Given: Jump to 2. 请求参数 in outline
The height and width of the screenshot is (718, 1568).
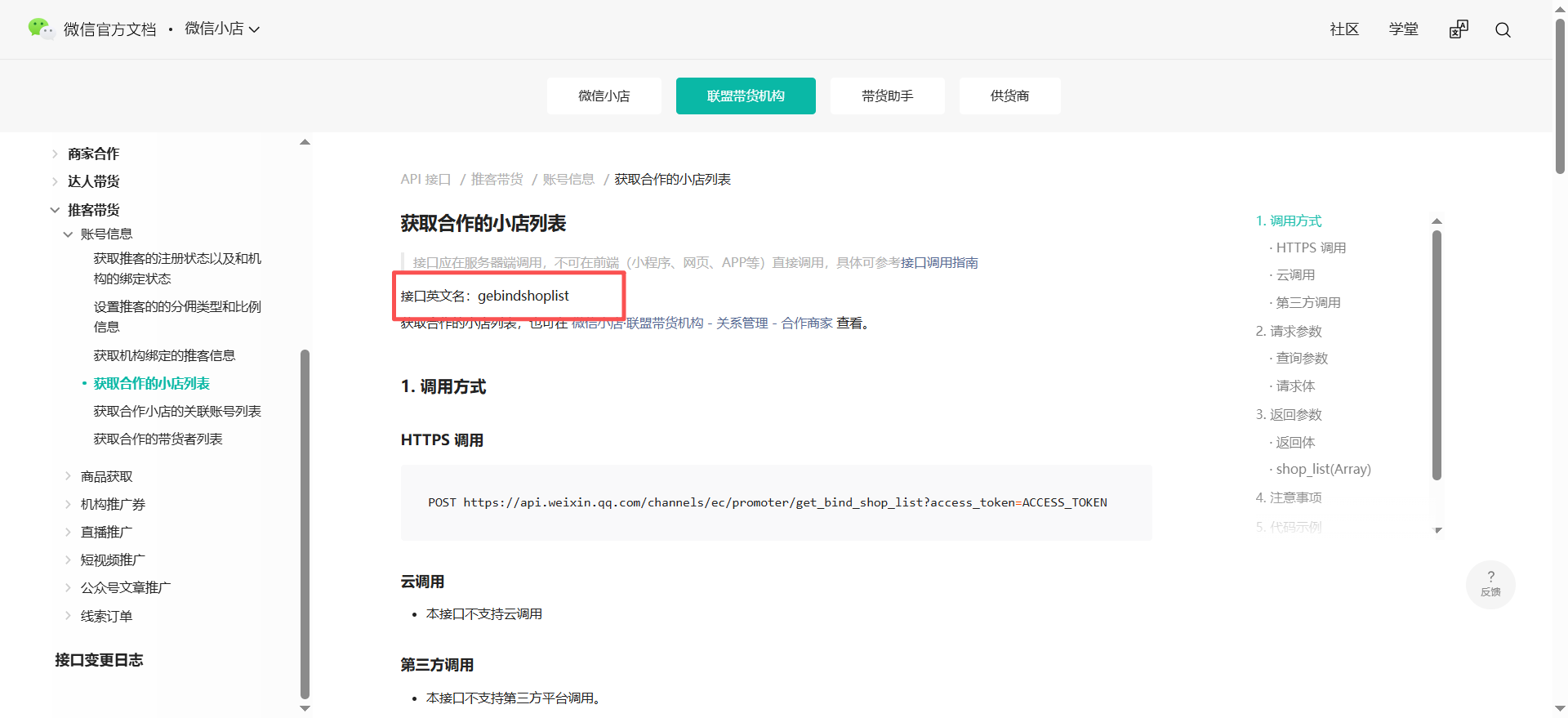Looking at the screenshot, I should pos(1289,331).
